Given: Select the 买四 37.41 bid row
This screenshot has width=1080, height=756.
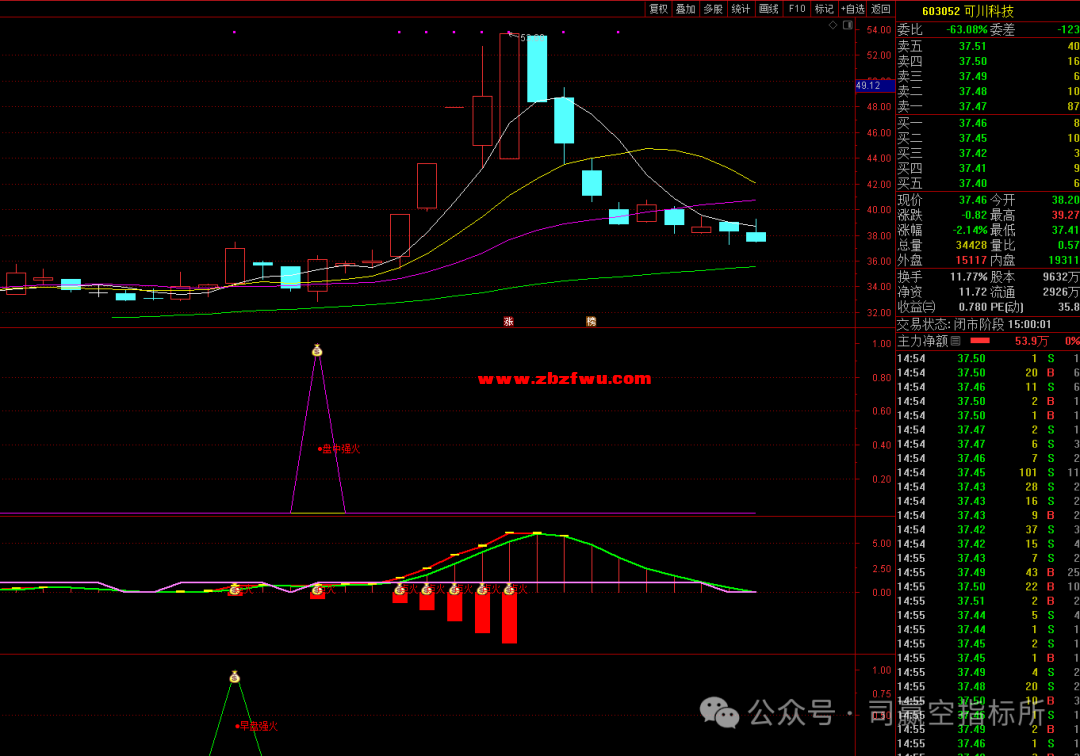Looking at the screenshot, I should tap(988, 169).
